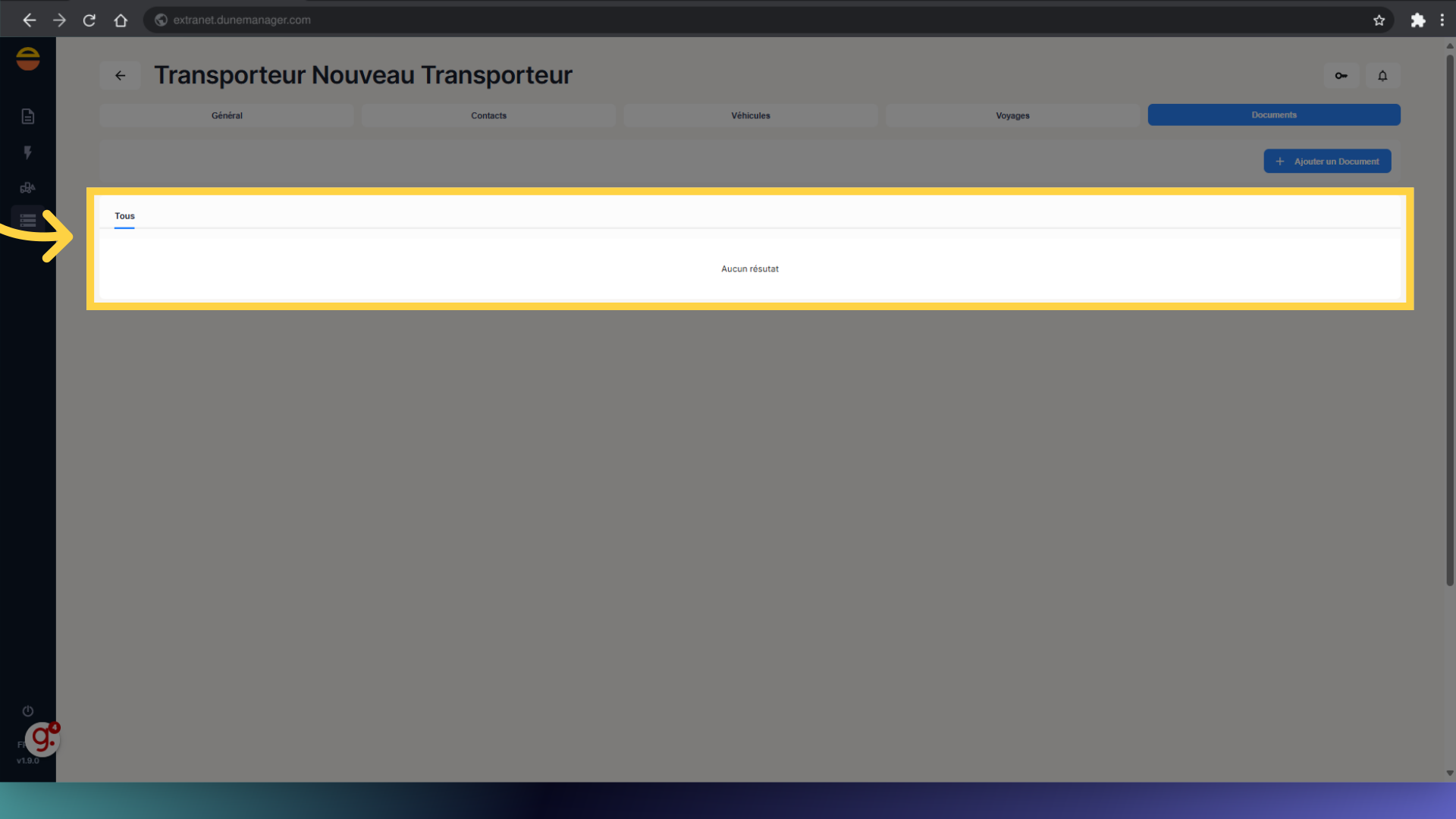
Task: Click the page vertical scrollbar
Action: (1449, 318)
